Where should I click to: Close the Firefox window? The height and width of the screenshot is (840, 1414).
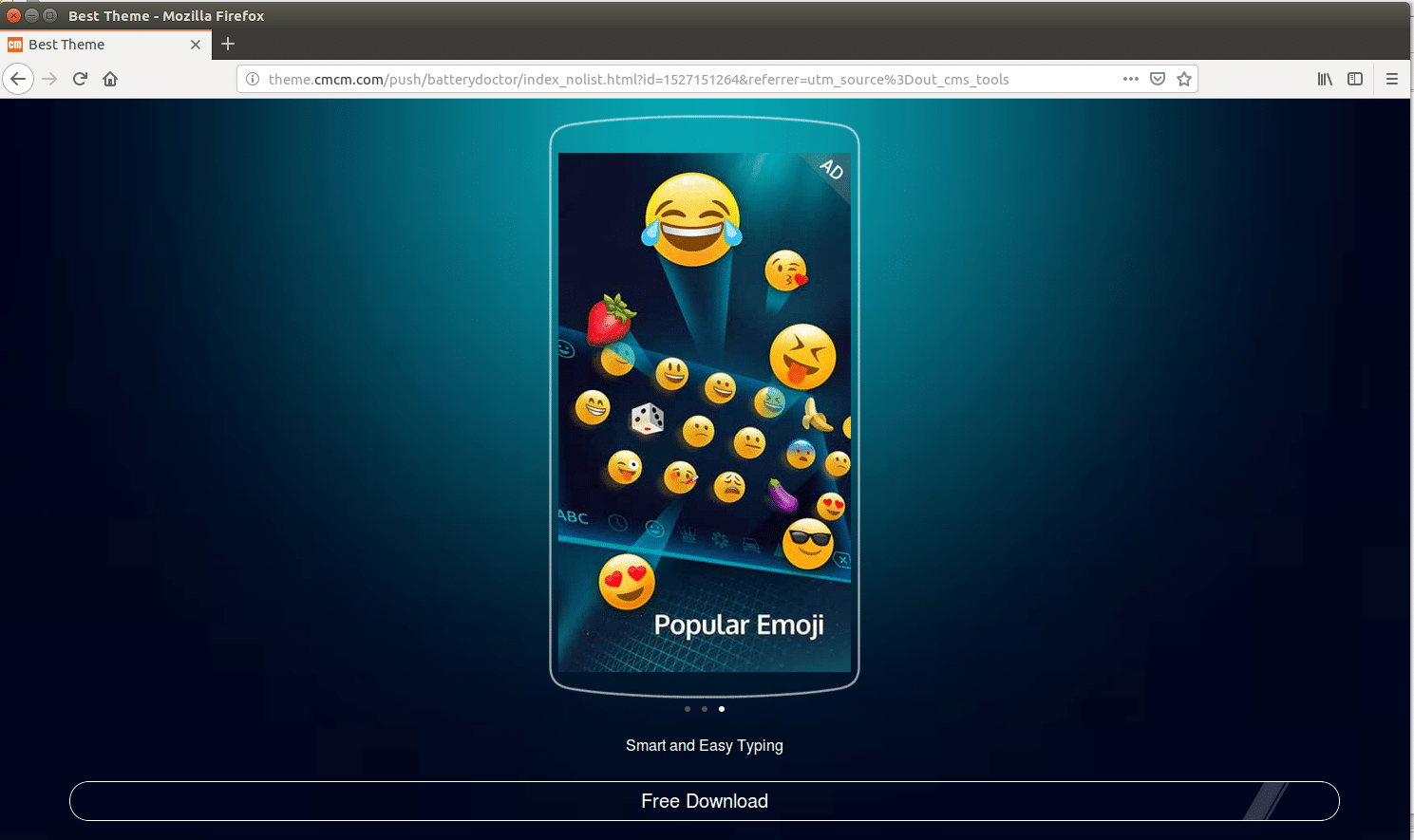click(x=13, y=15)
